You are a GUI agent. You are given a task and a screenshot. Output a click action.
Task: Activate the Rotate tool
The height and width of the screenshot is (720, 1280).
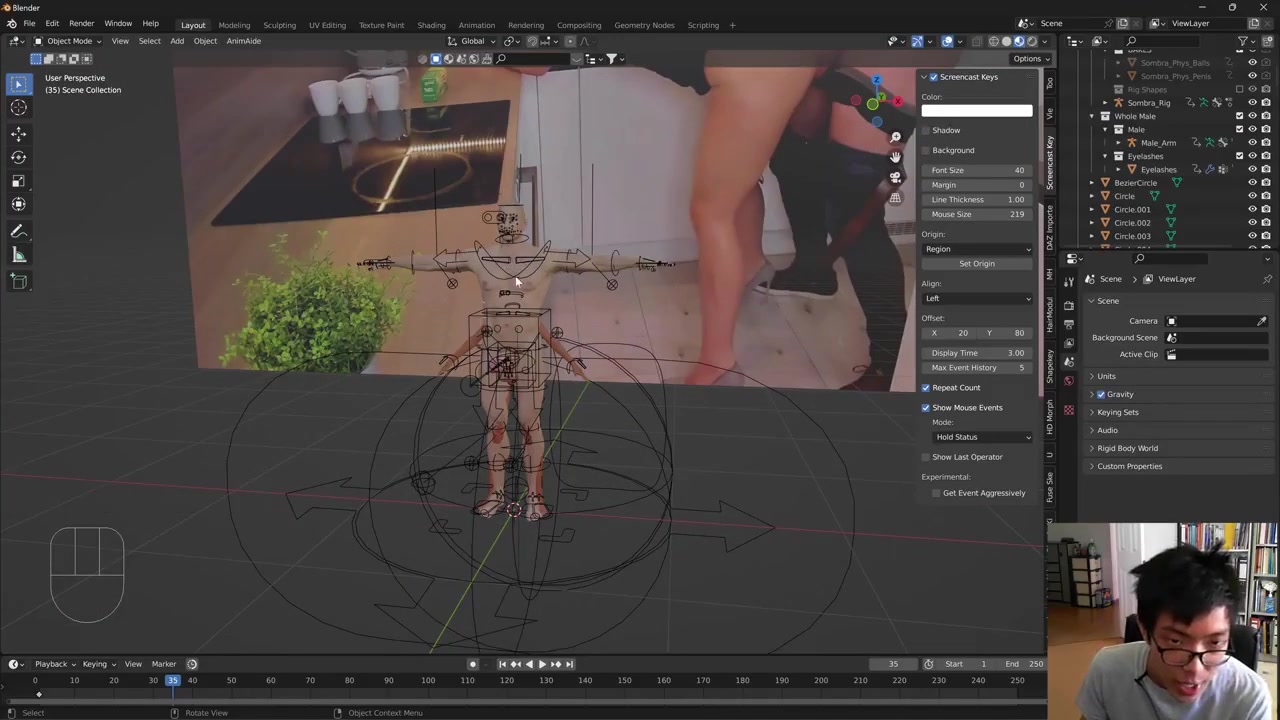coord(18,158)
